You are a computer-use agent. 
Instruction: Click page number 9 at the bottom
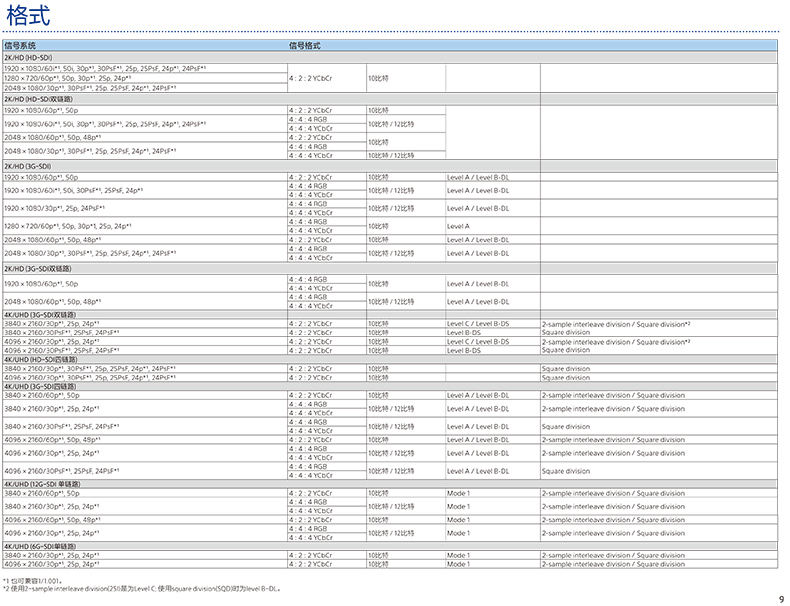tap(781, 599)
